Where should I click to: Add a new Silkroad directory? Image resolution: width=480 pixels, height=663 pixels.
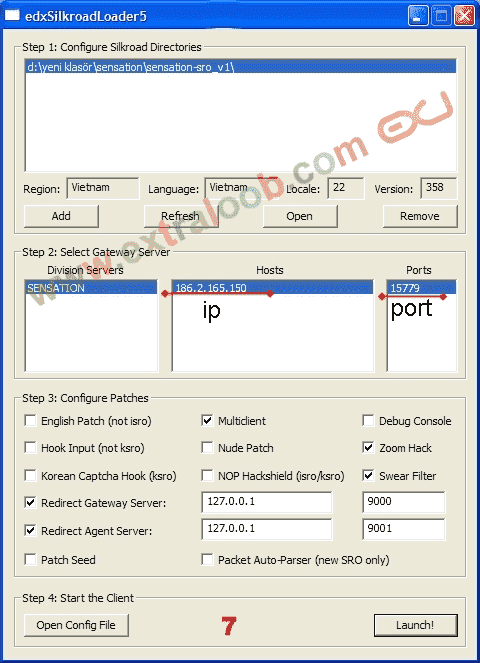pos(61,216)
